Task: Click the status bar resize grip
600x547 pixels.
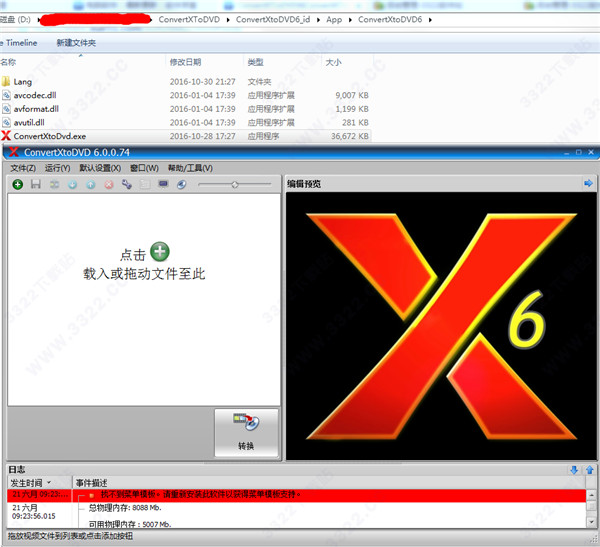Action: 593,540
